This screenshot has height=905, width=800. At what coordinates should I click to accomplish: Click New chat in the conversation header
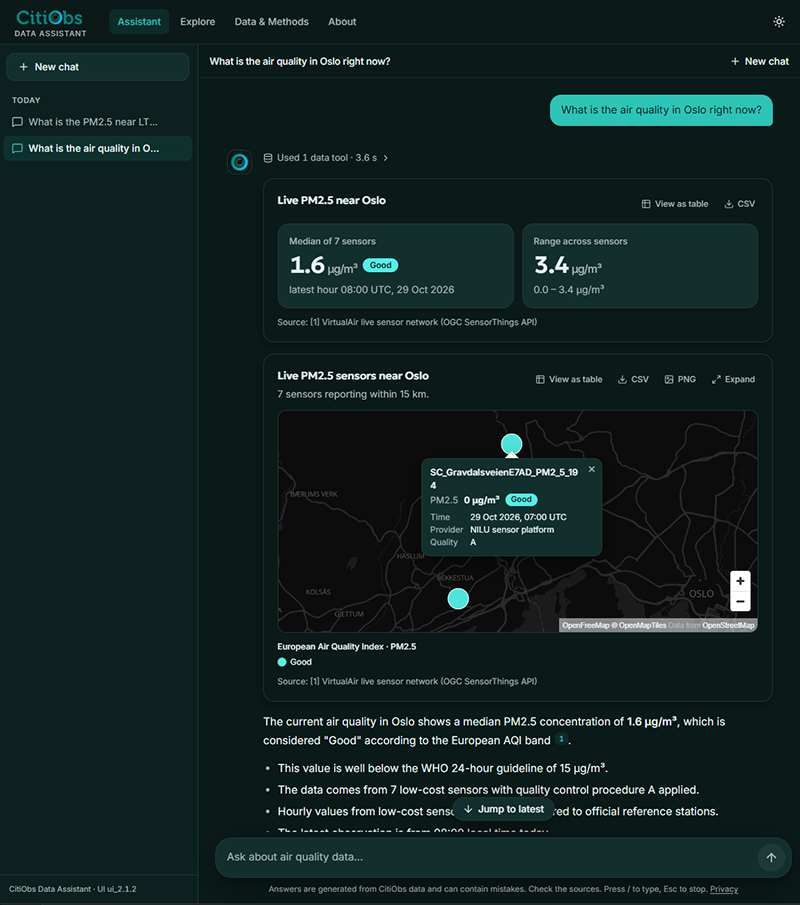(x=760, y=61)
